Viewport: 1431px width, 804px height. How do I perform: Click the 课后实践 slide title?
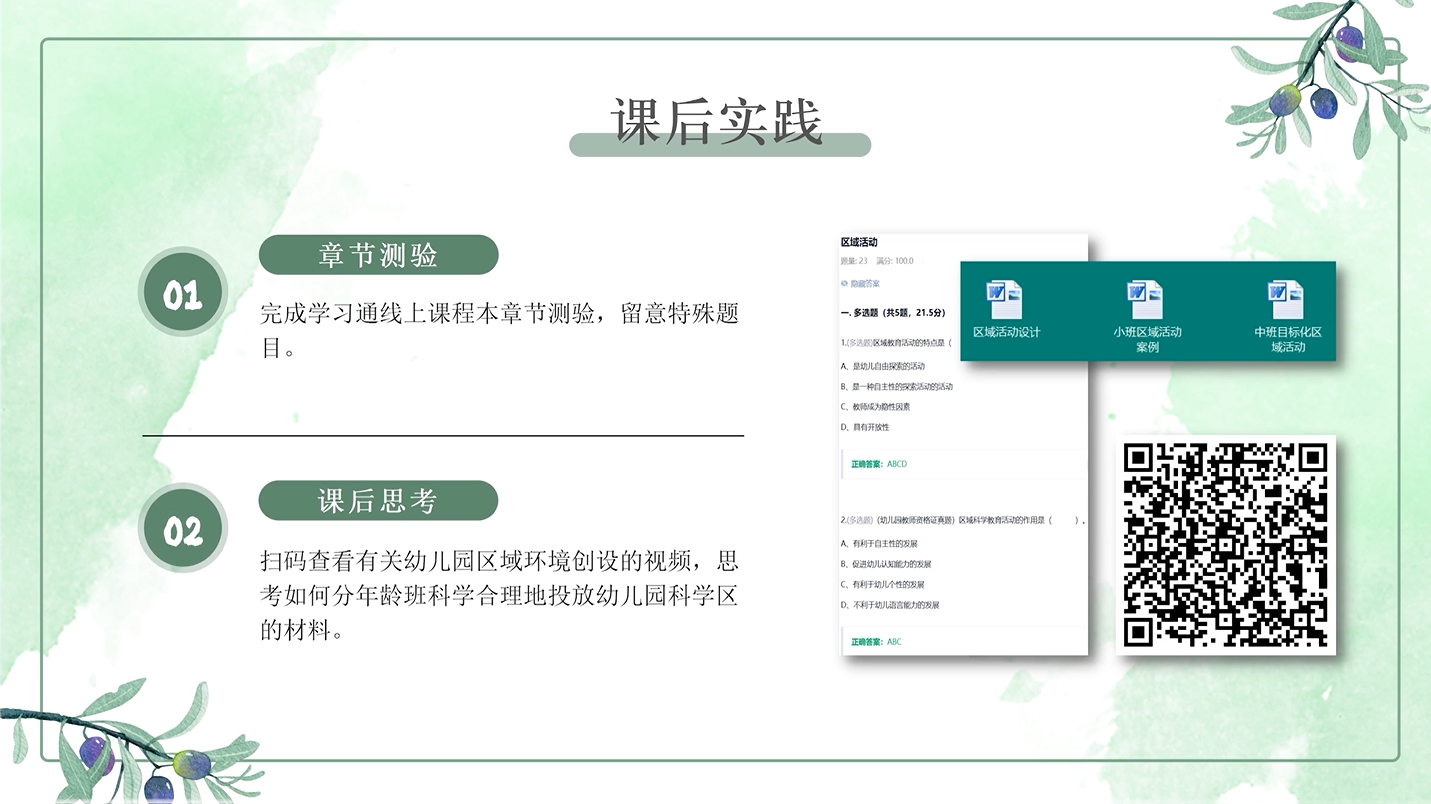pyautogui.click(x=716, y=122)
